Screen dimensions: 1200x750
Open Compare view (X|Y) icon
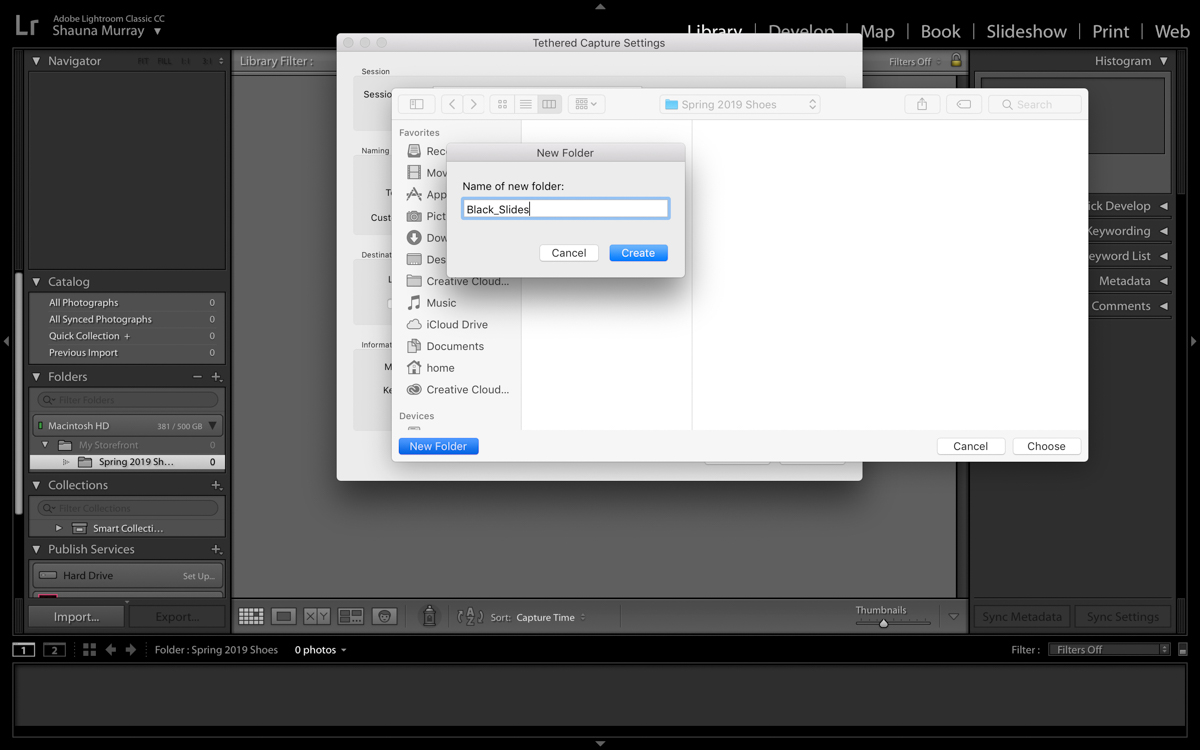pos(317,617)
